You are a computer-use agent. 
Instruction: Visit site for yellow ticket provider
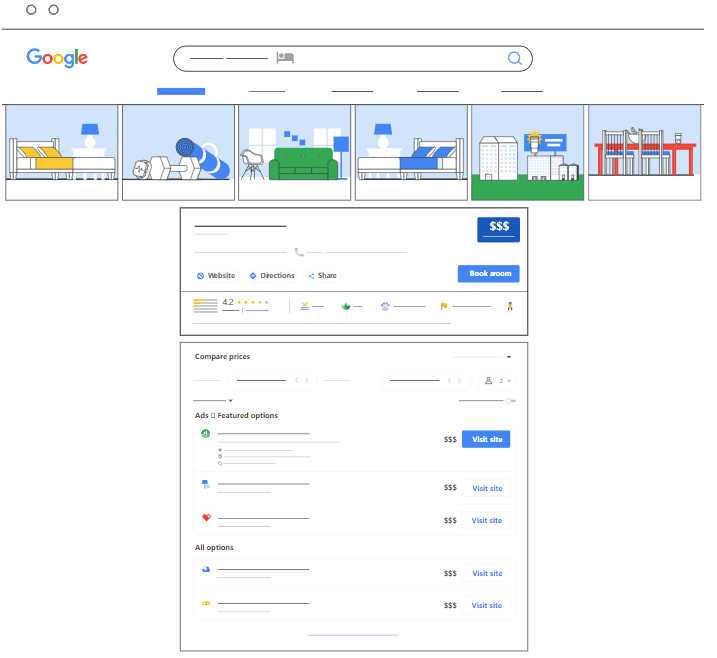[487, 605]
